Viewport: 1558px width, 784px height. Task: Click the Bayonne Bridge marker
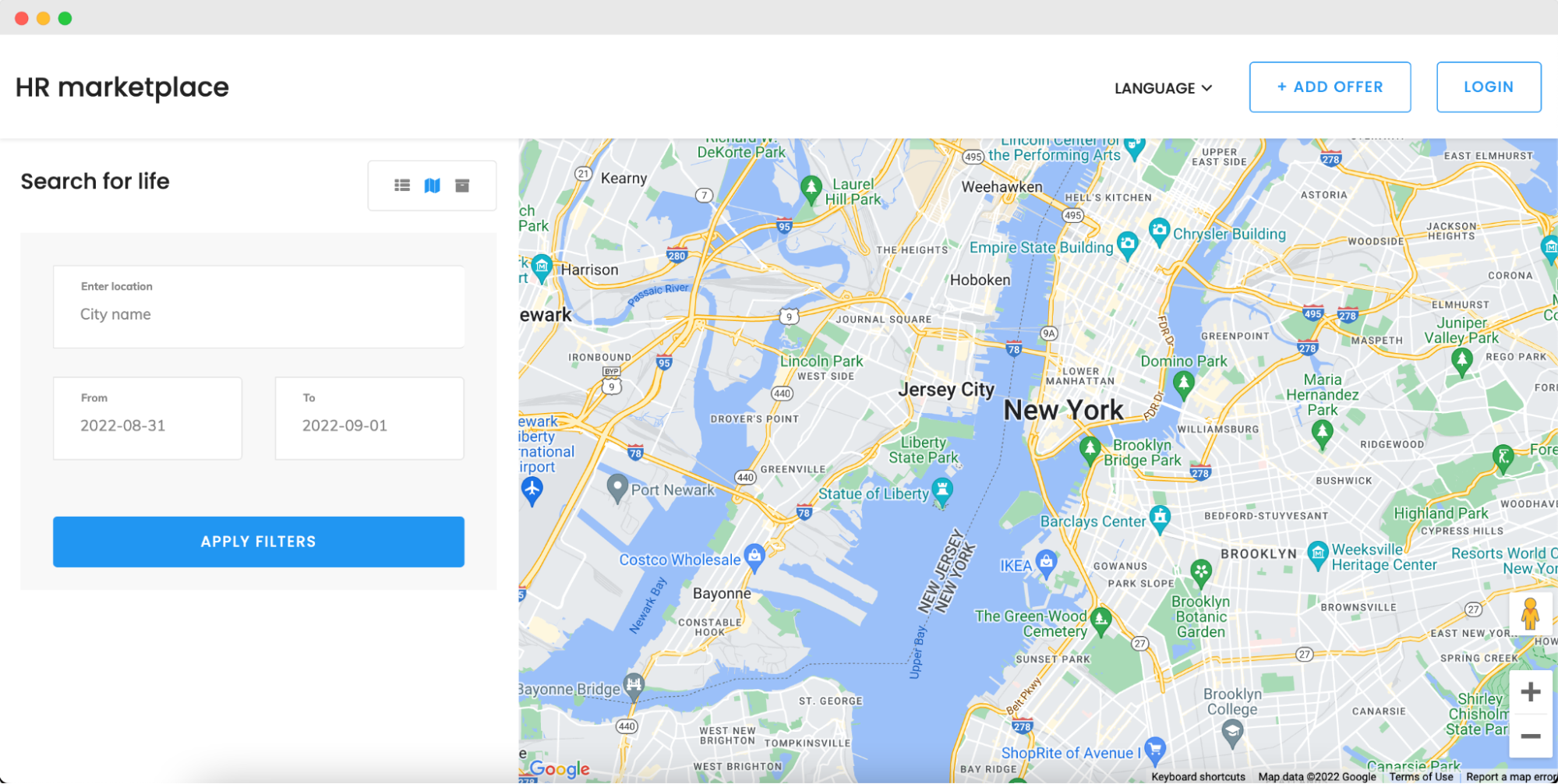[634, 686]
